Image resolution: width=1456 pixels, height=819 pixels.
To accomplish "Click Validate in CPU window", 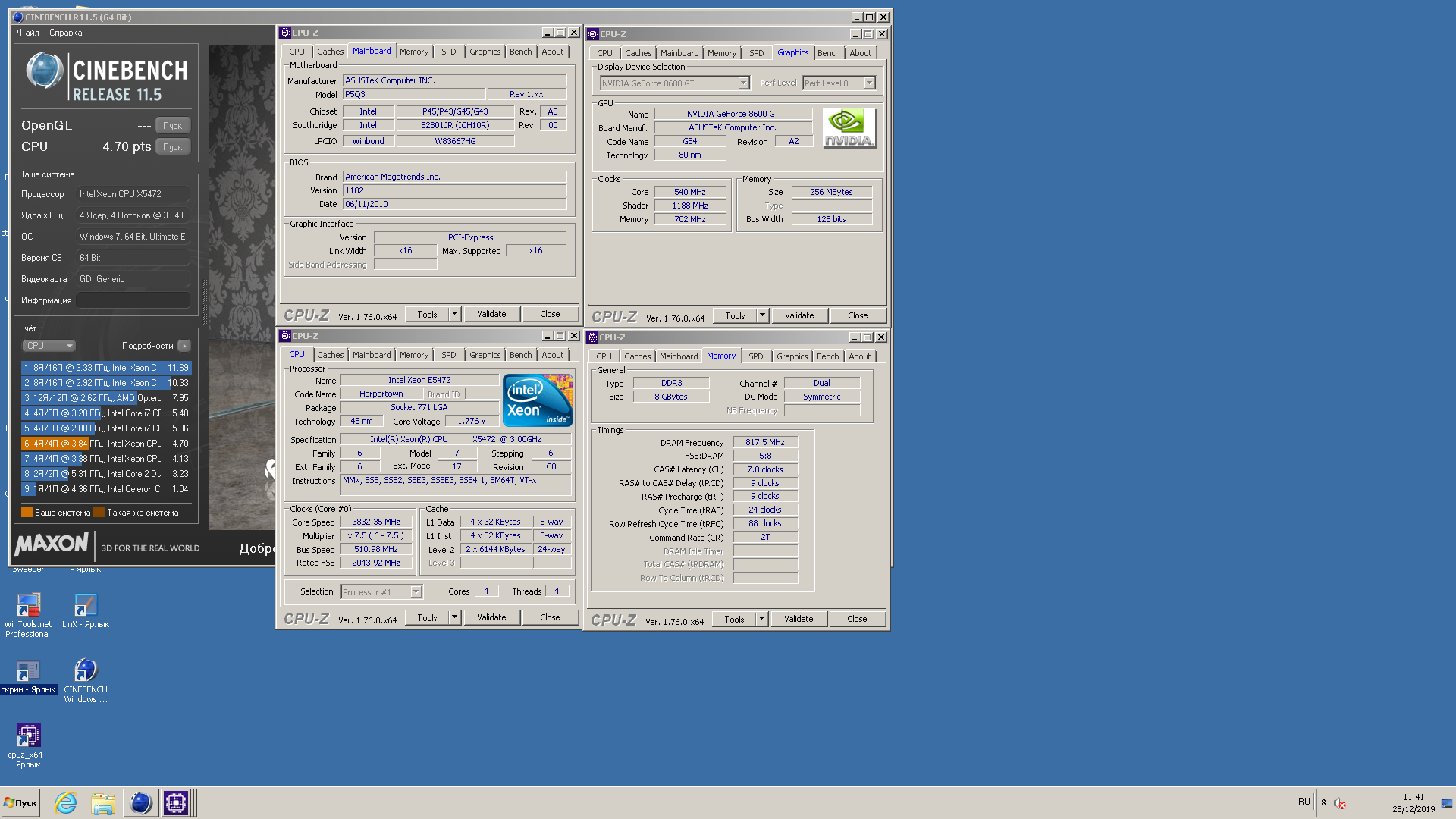I will [x=491, y=617].
